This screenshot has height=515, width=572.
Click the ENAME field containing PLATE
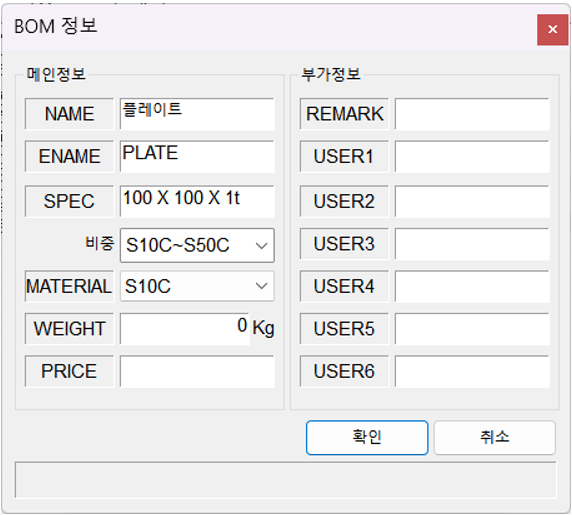pyautogui.click(x=197, y=156)
